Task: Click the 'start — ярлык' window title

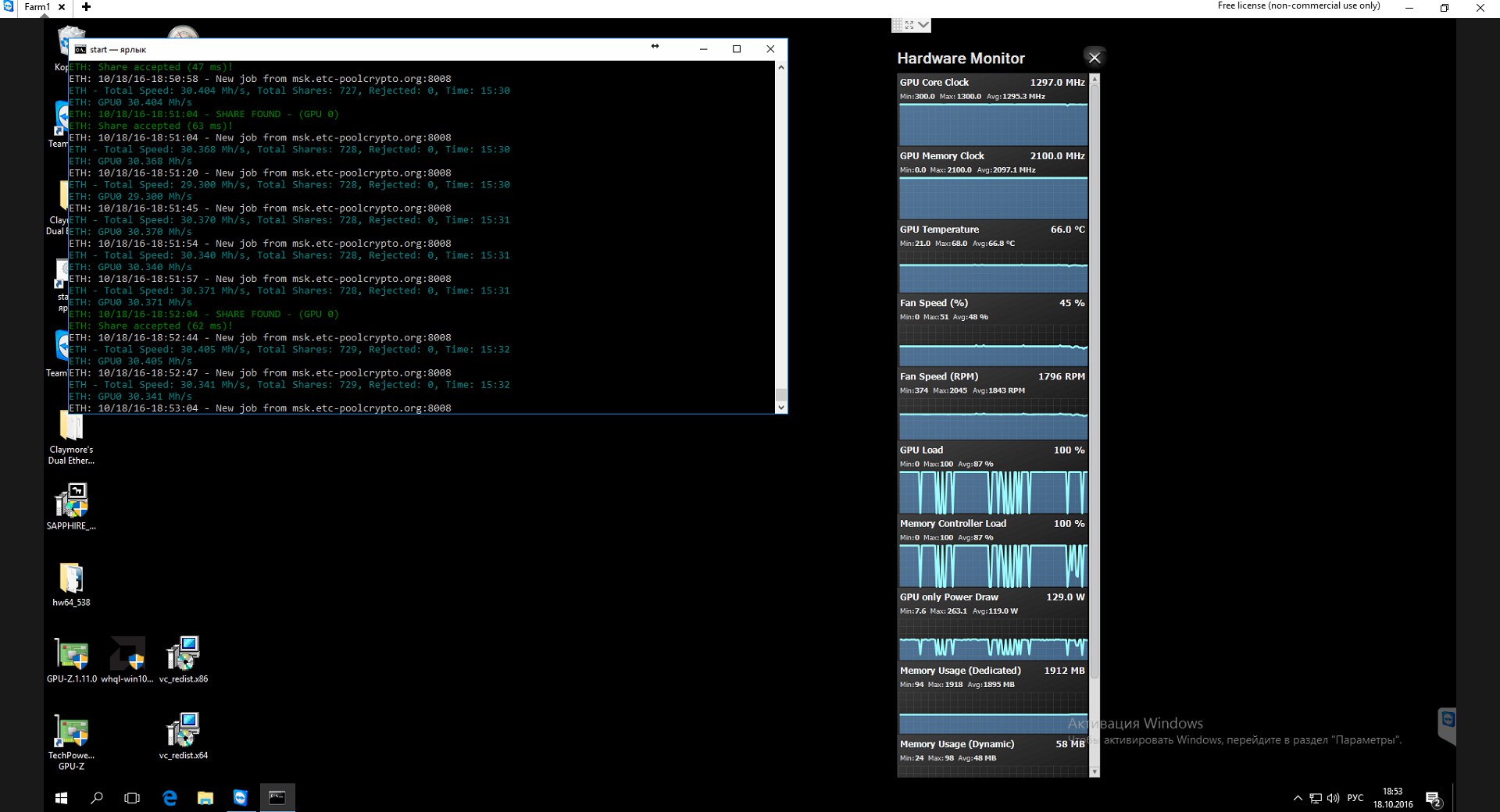Action: click(x=118, y=49)
